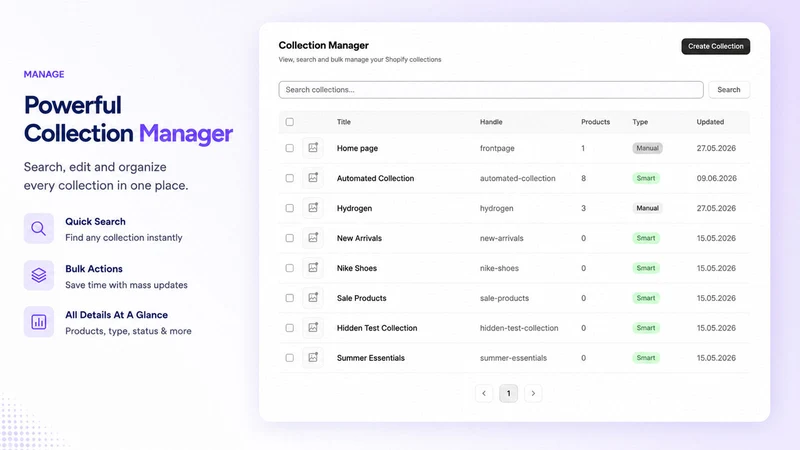Click the Bulk Actions feature title
This screenshot has height=450, width=800.
click(94, 269)
